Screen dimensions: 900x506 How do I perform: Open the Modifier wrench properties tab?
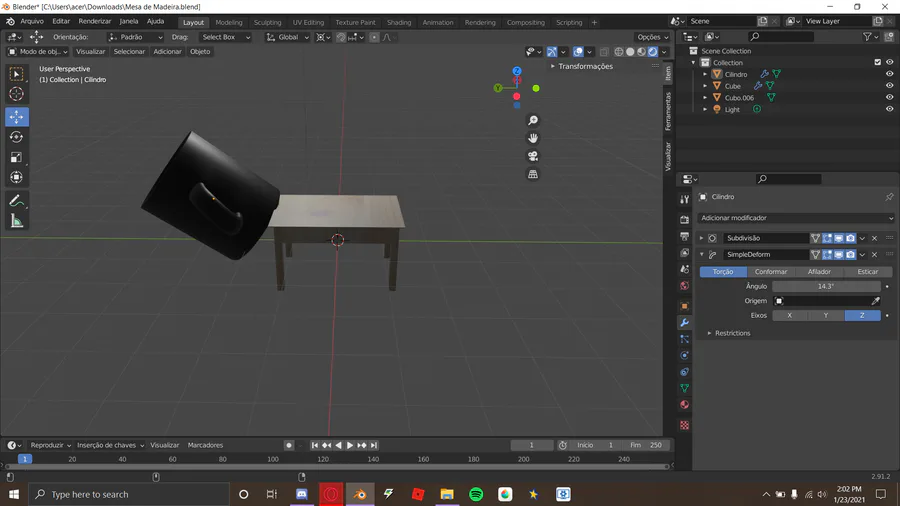(684, 323)
